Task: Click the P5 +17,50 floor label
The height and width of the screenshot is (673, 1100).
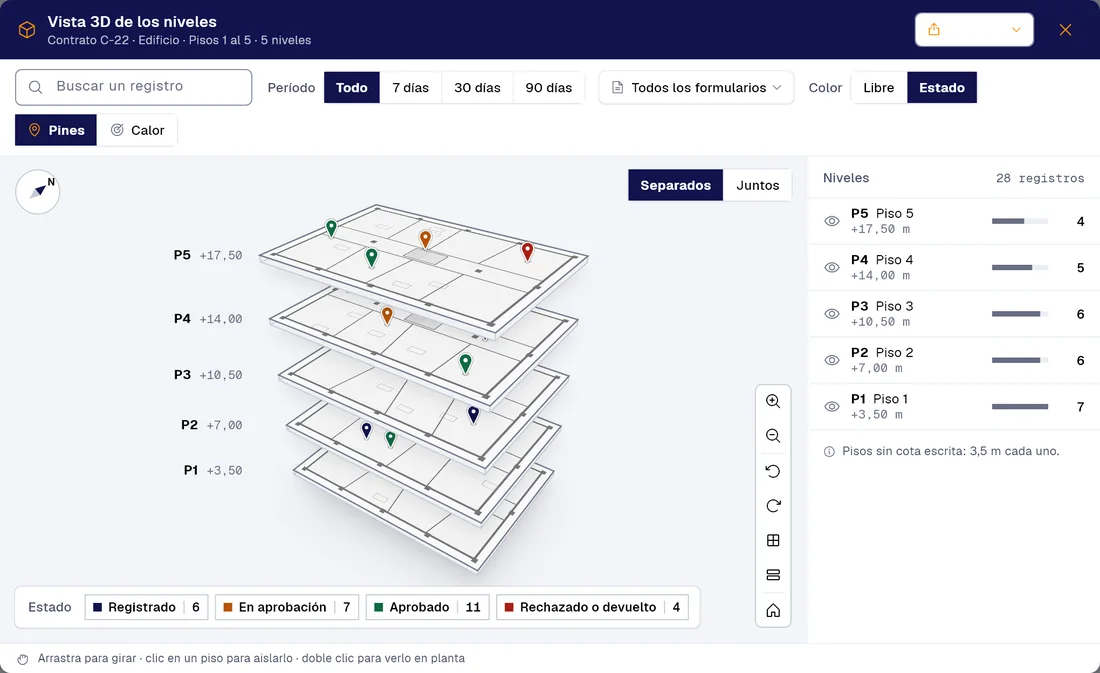Action: (208, 255)
